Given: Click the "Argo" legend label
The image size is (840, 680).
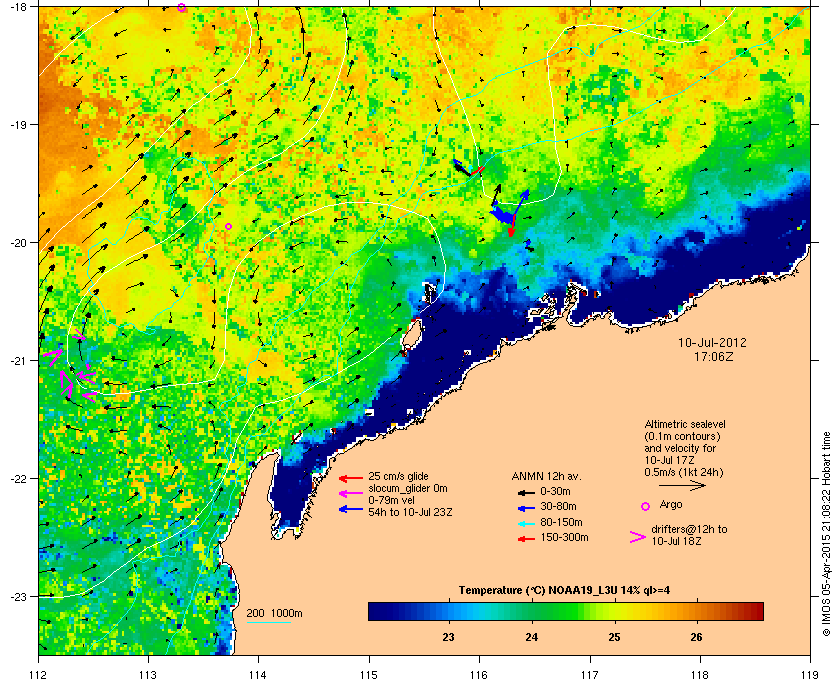Looking at the screenshot, I should [x=671, y=504].
